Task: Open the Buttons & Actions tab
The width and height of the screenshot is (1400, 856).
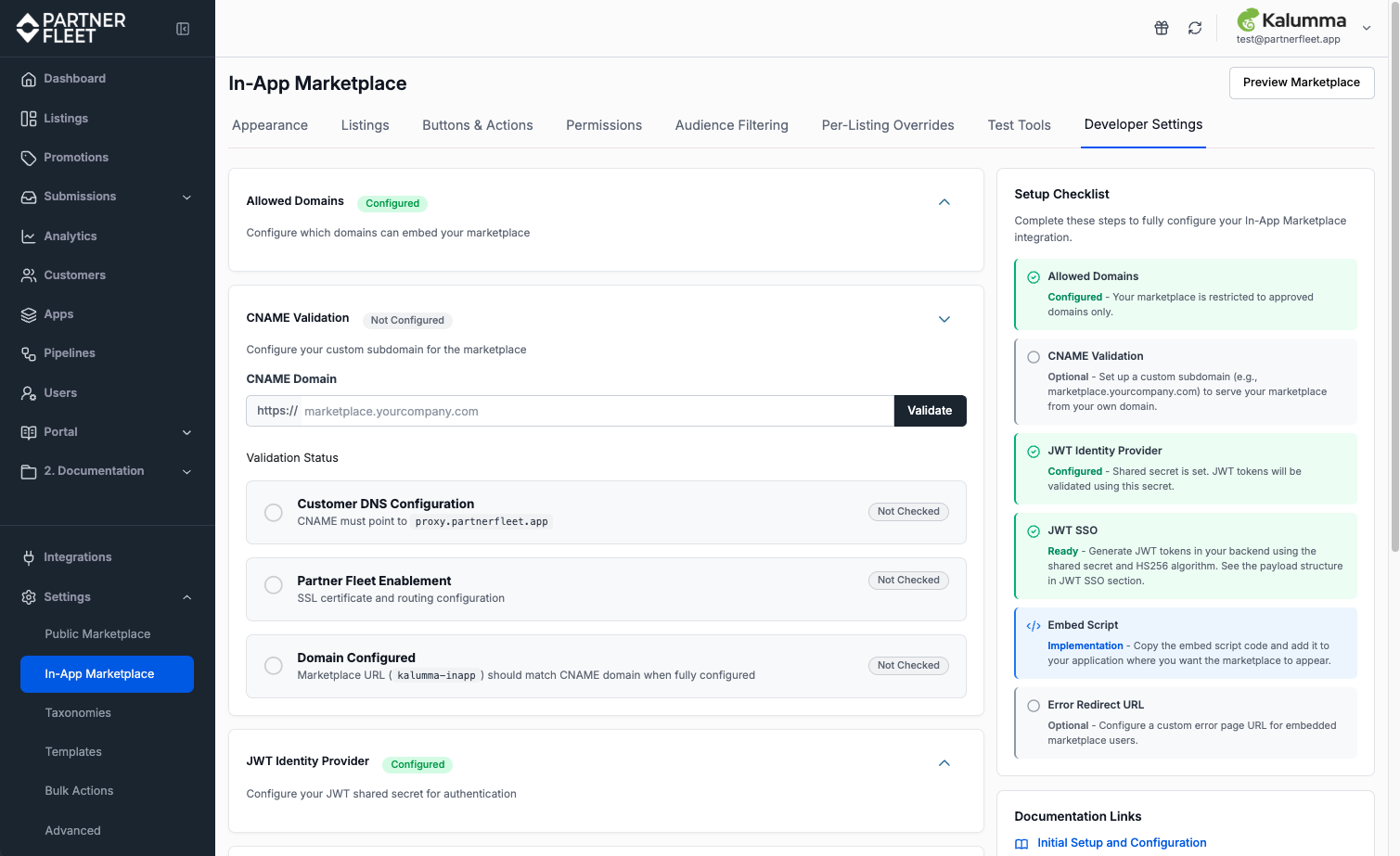Action: 478,125
